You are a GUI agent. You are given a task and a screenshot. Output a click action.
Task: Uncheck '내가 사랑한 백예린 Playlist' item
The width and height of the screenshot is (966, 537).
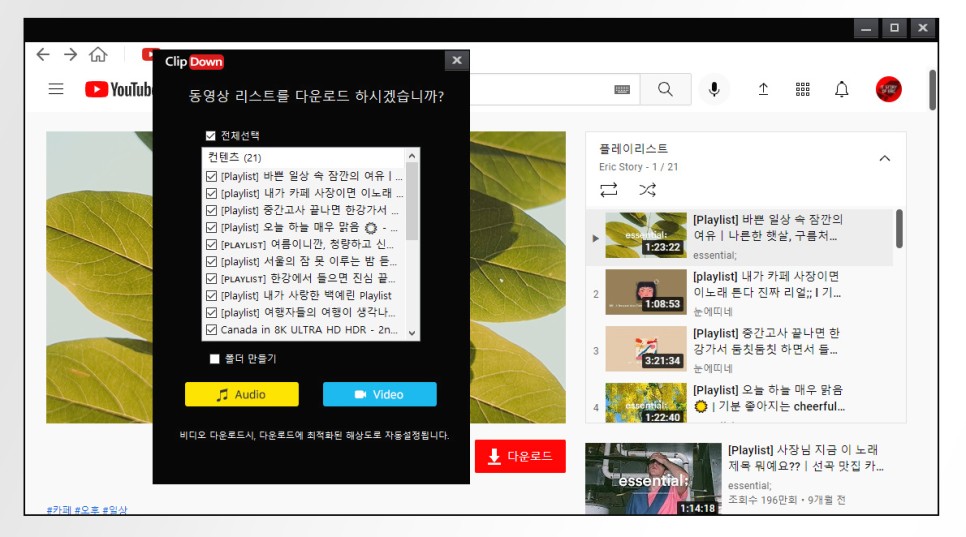coord(211,296)
